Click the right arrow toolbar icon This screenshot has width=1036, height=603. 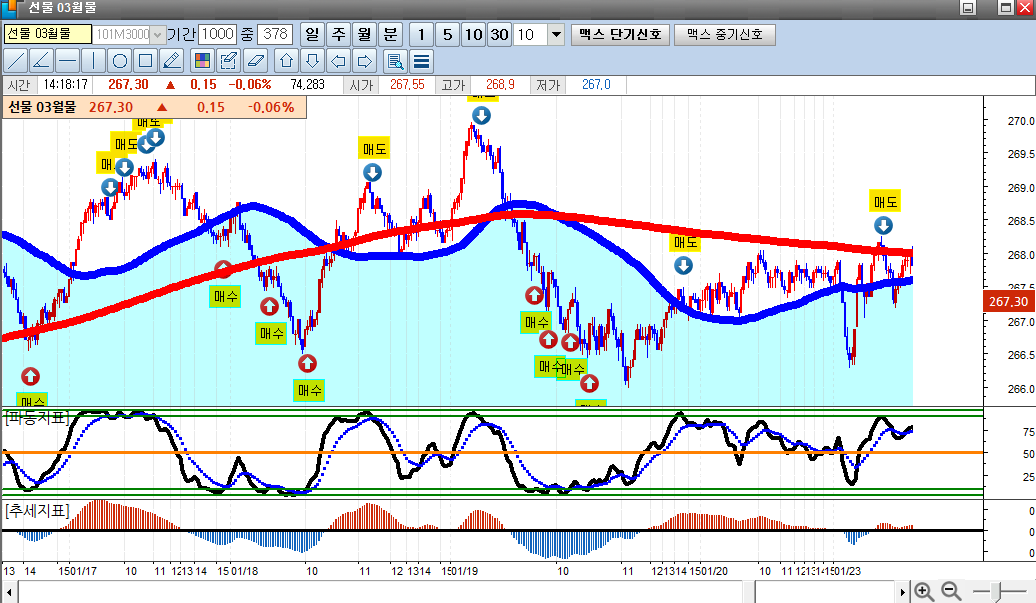click(x=364, y=61)
